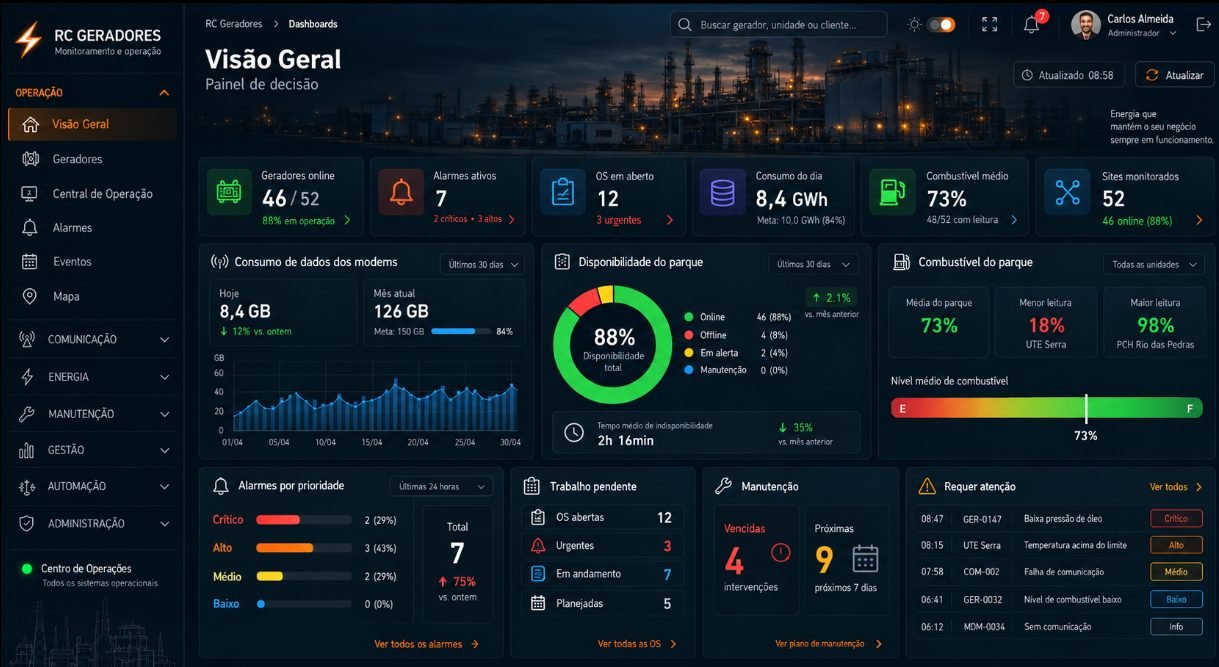Click the Crítico red priority bar
The height and width of the screenshot is (667, 1219).
tap(278, 520)
